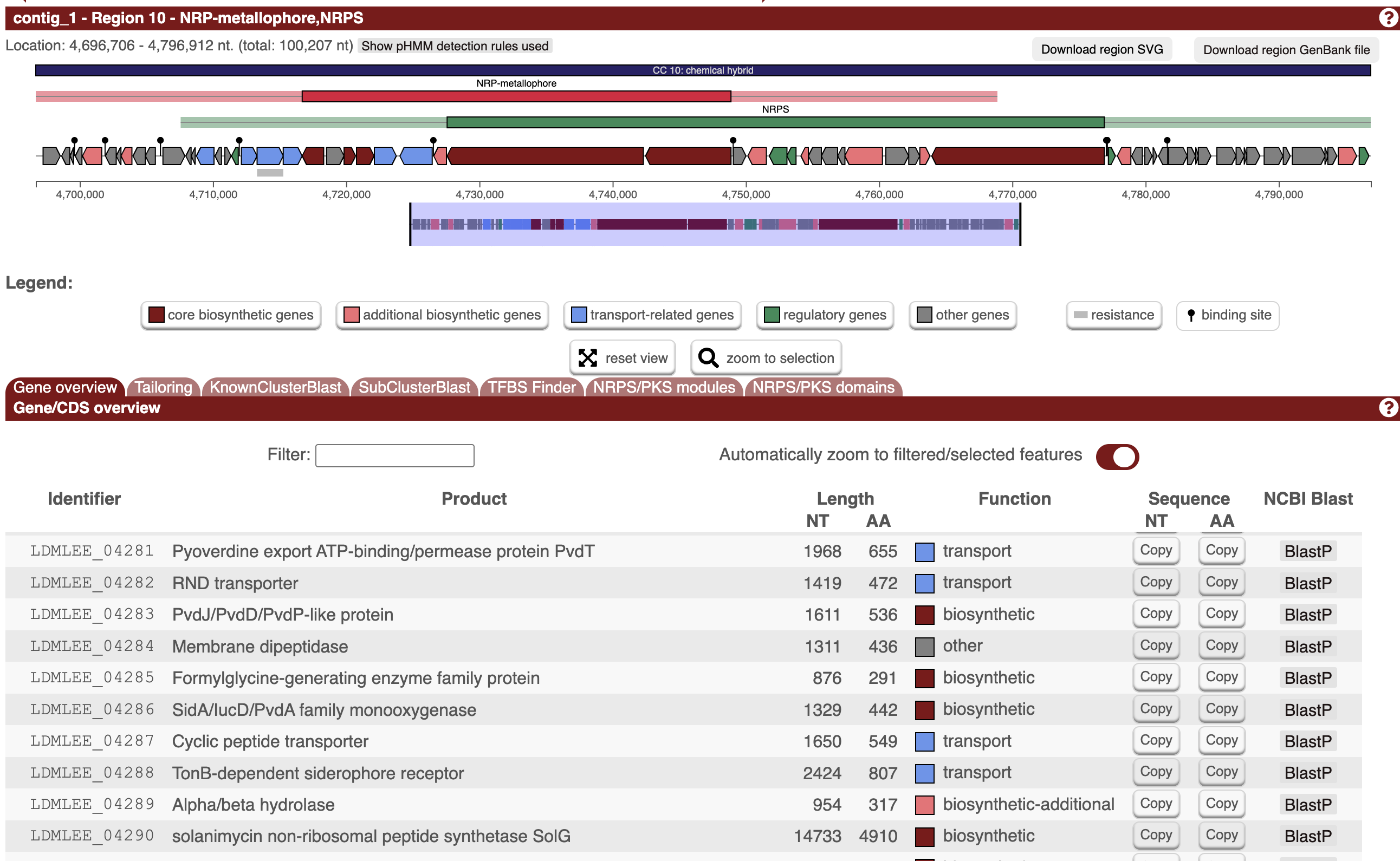Viewport: 1400px width, 861px height.
Task: Run BlastP for LDMLEE_04281
Action: 1307,551
